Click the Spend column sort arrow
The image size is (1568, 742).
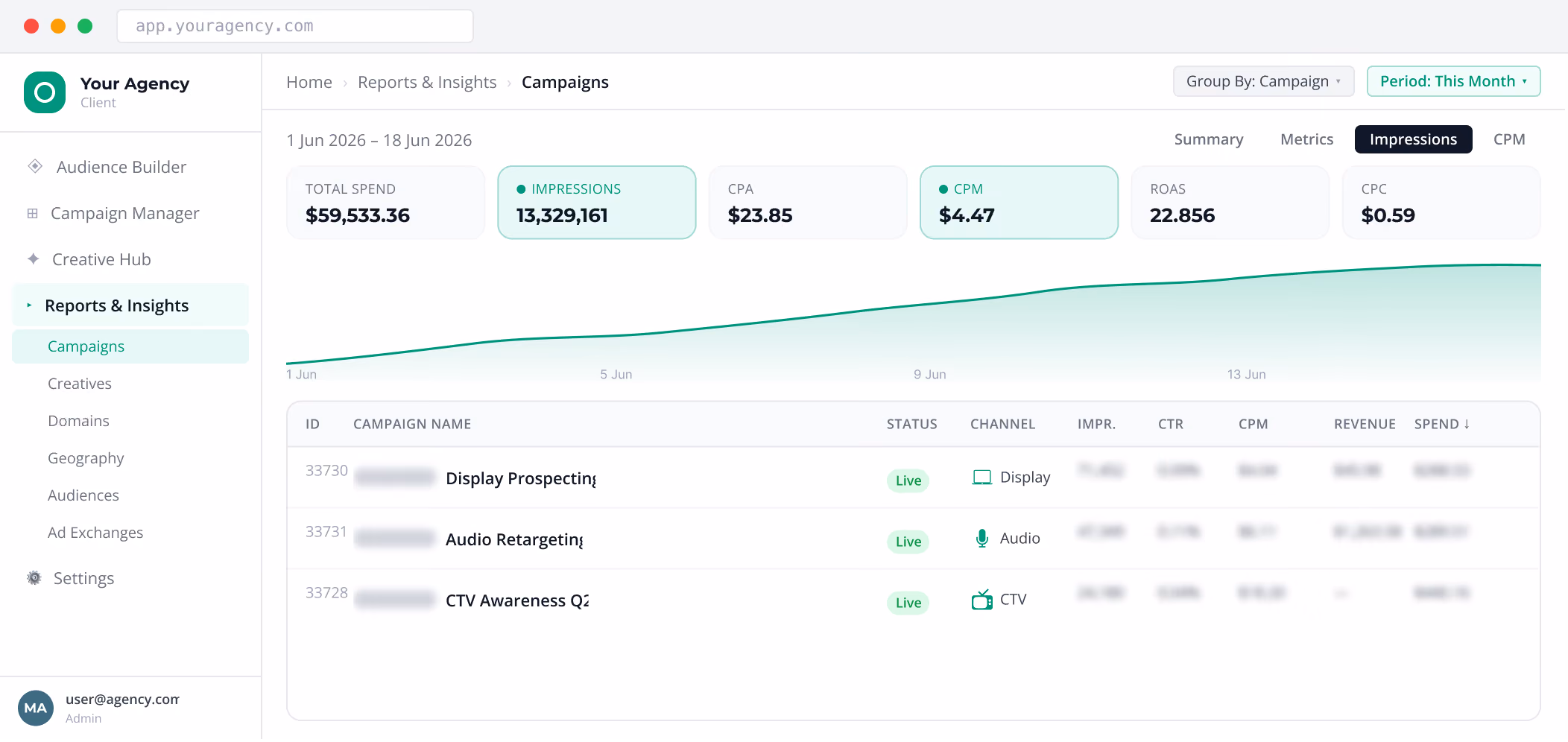click(x=1467, y=424)
